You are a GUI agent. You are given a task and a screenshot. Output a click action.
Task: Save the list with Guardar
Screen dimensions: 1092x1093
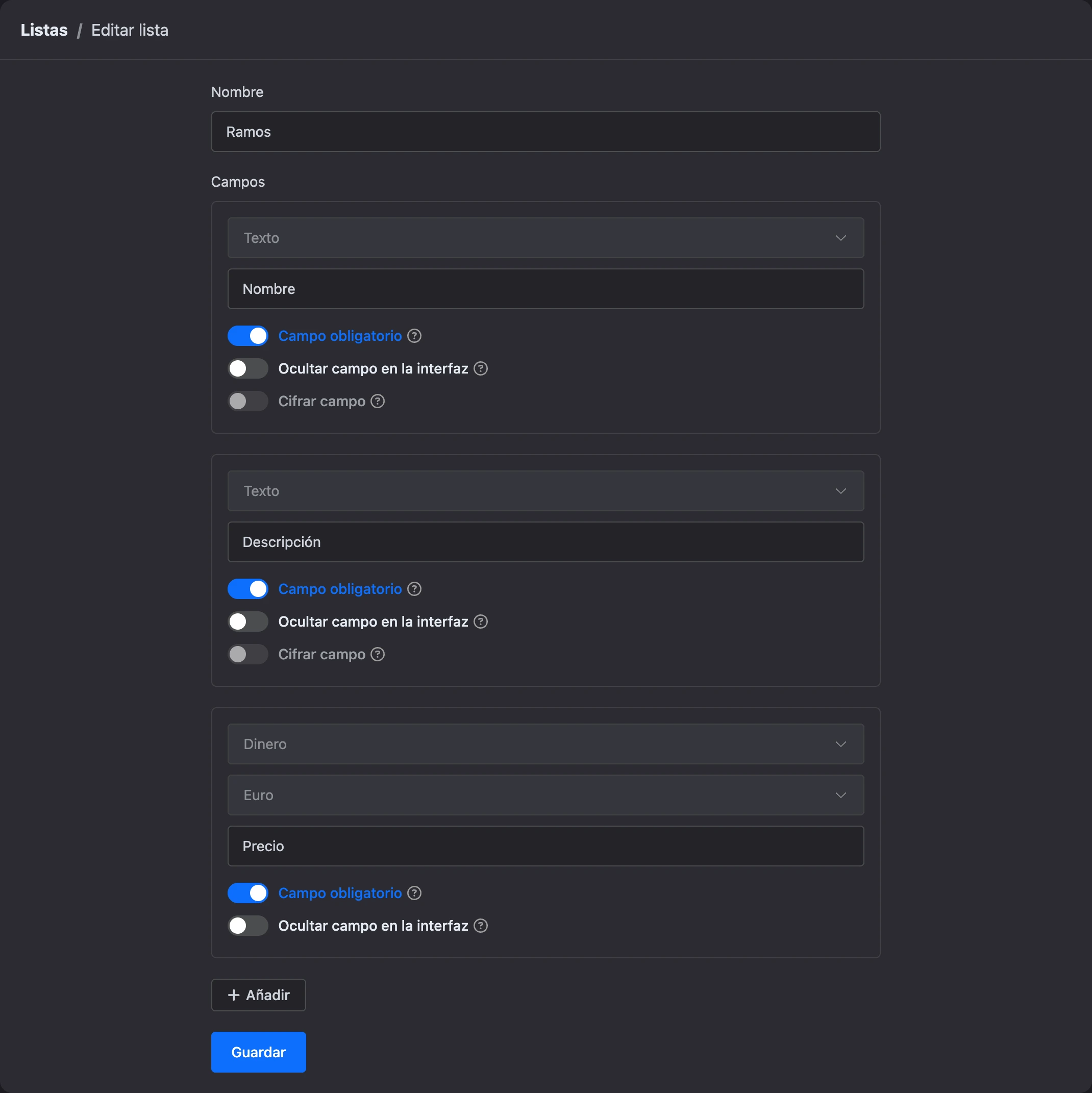[x=259, y=1053]
